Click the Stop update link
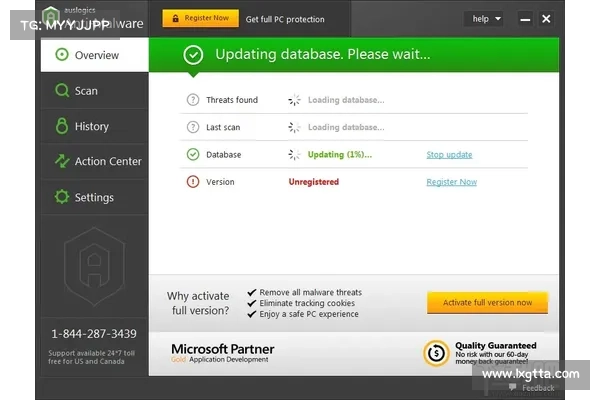The height and width of the screenshot is (400, 600). point(449,155)
